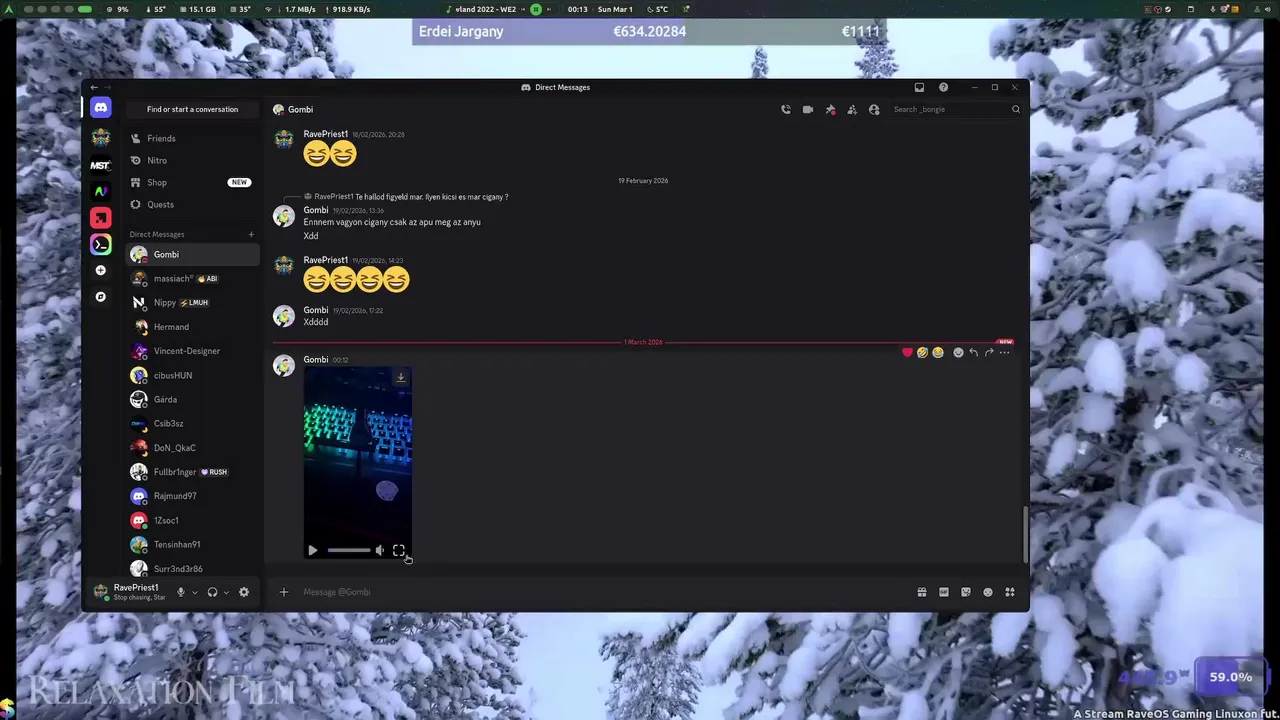
Task: Toggle fullscreen on the video attachment
Action: click(399, 550)
